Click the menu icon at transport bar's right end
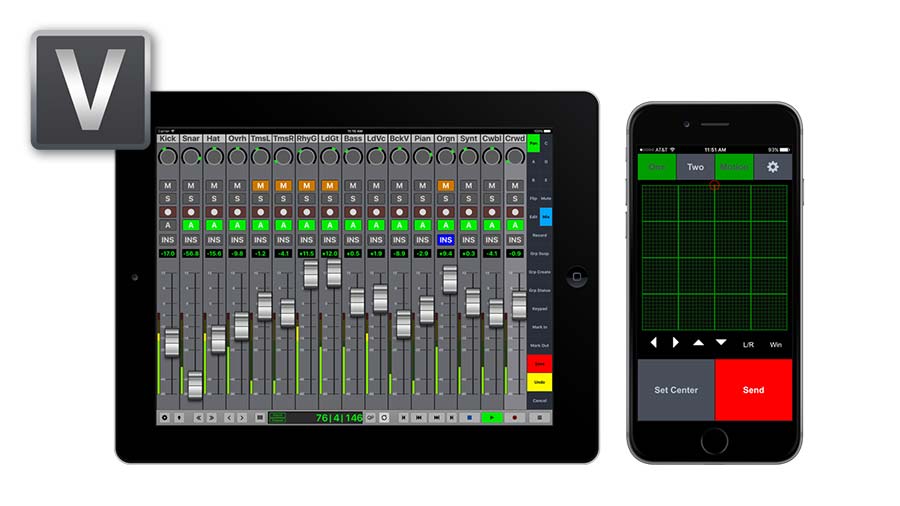The image size is (900, 506). [540, 418]
